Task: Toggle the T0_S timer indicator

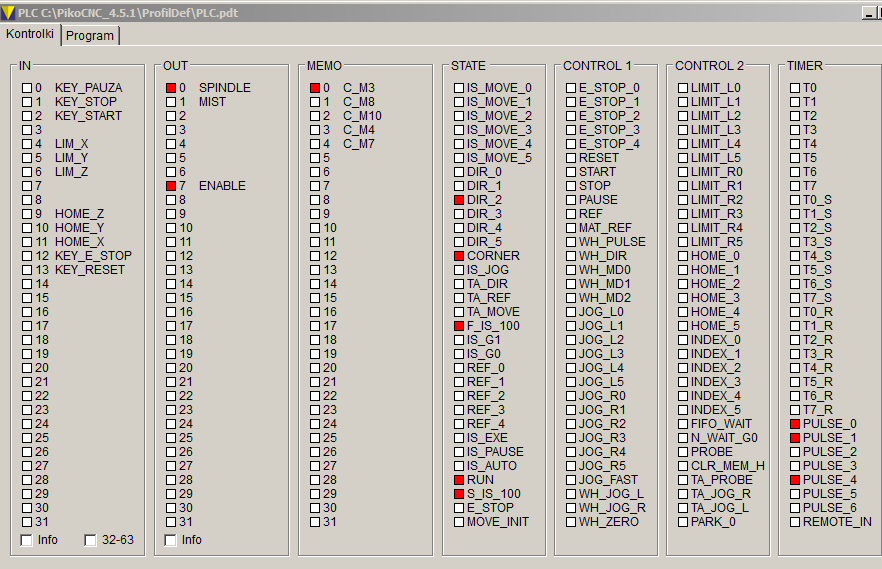Action: (x=795, y=200)
